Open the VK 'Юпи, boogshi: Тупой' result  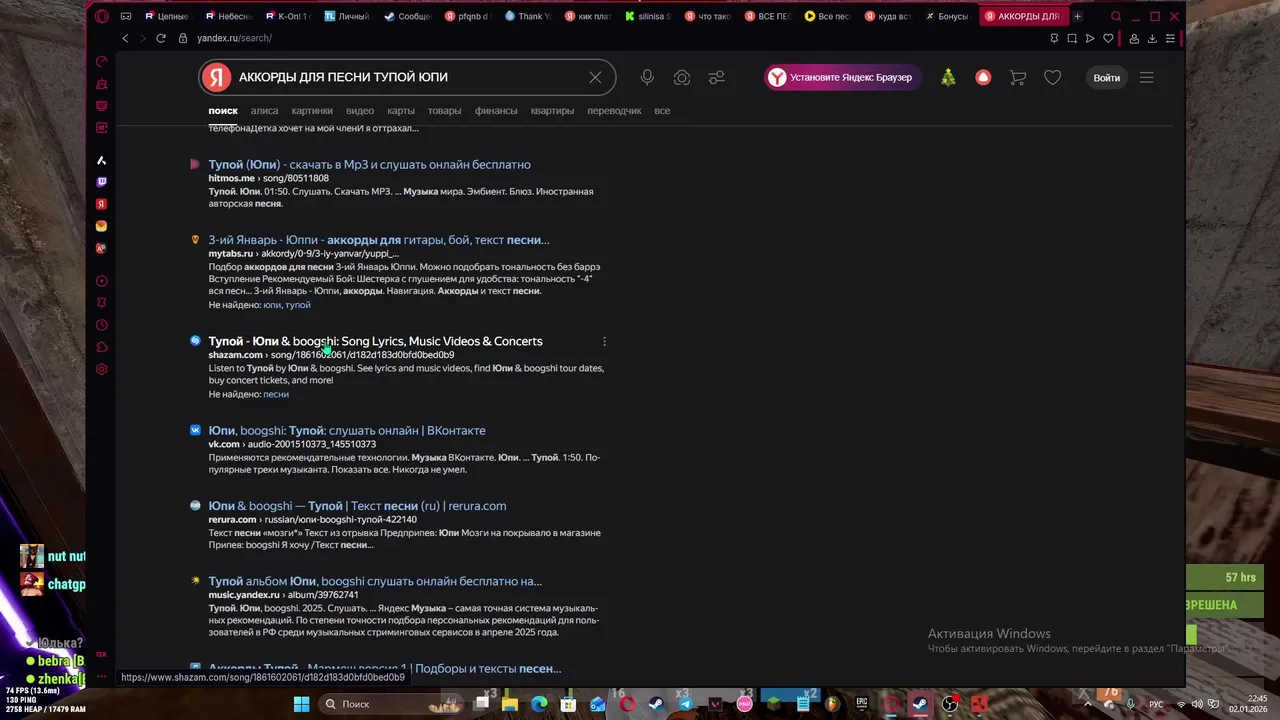pyautogui.click(x=347, y=431)
